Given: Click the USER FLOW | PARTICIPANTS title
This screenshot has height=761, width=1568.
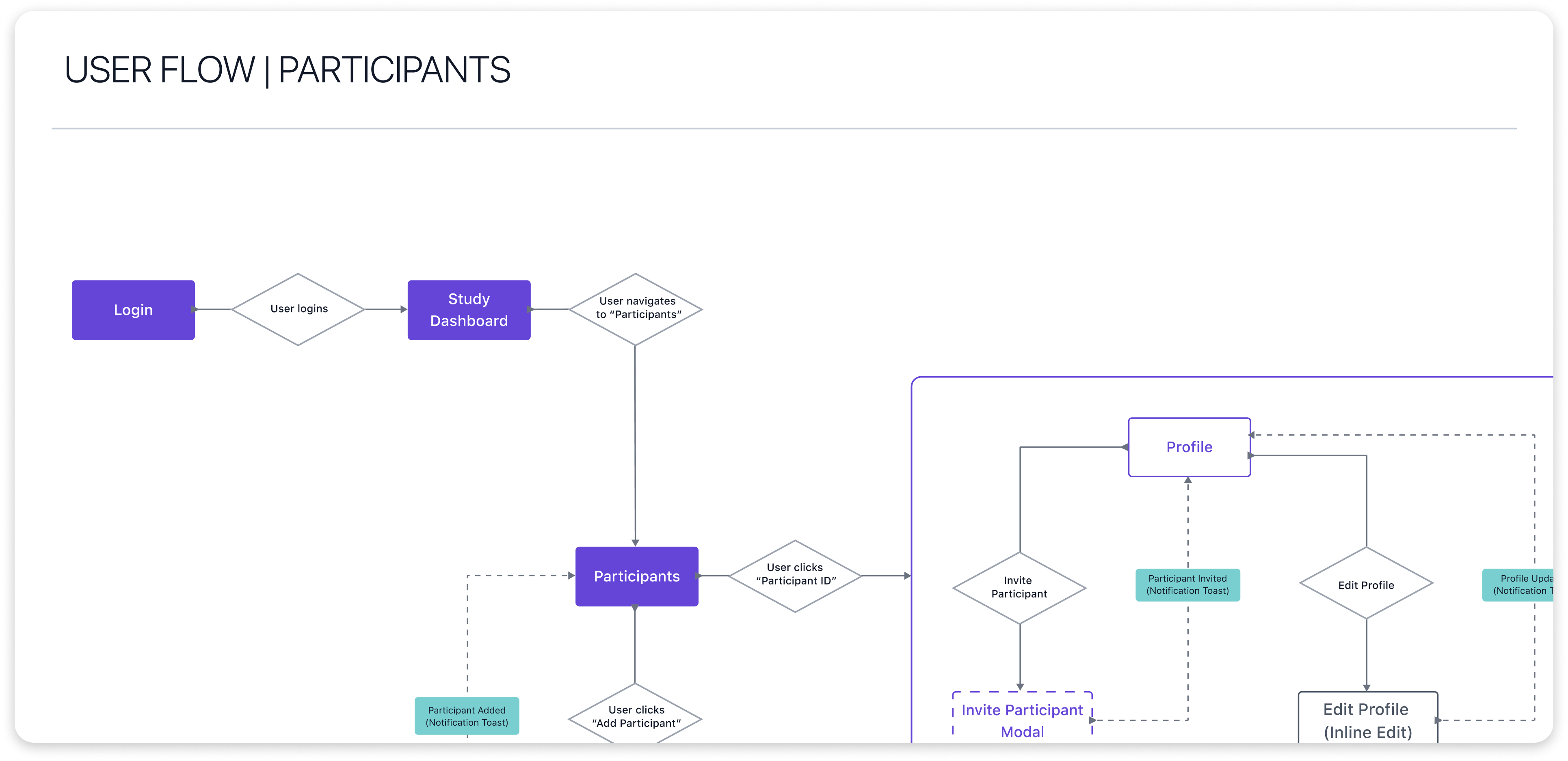Looking at the screenshot, I should [x=287, y=70].
